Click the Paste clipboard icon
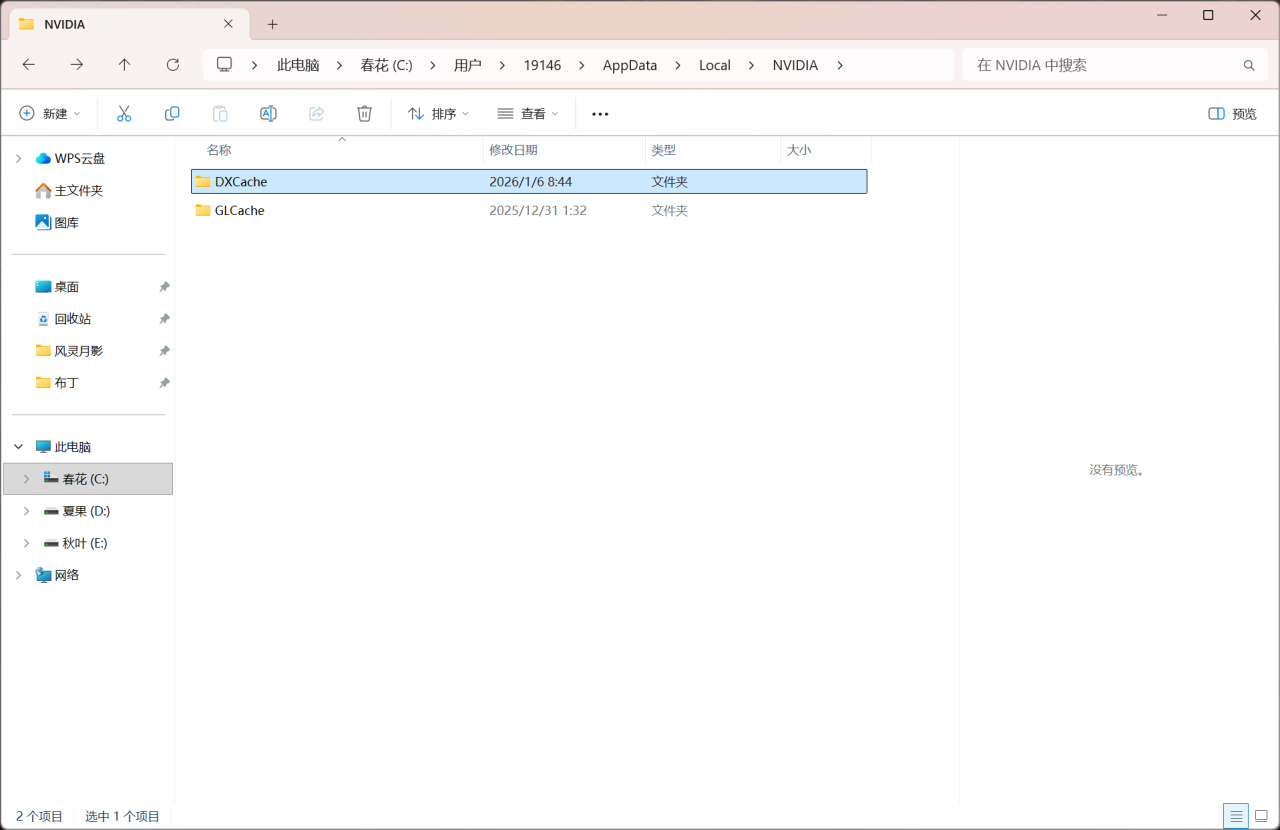The height and width of the screenshot is (830, 1280). pos(220,114)
